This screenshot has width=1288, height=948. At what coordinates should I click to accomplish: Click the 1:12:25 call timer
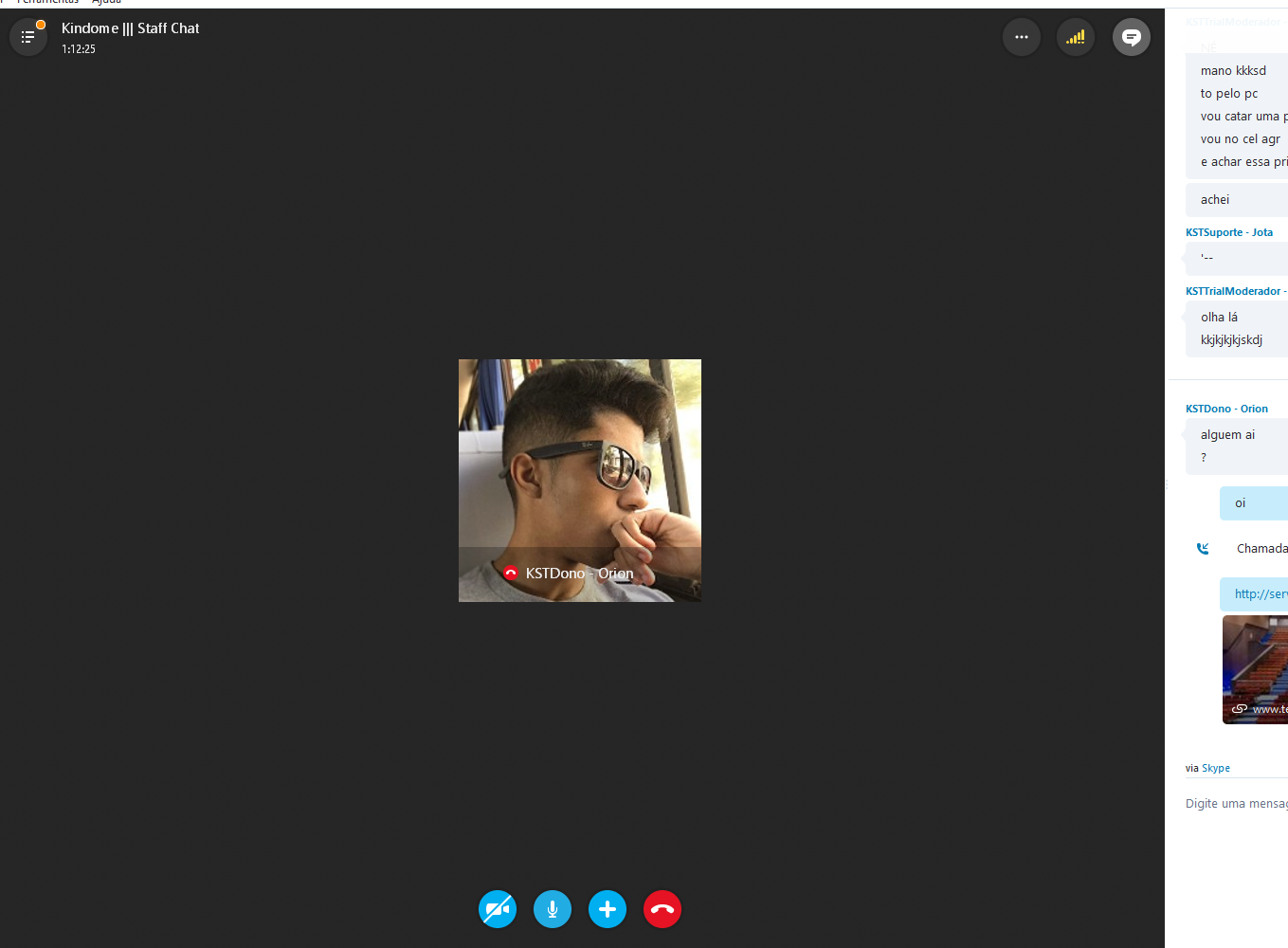(79, 49)
